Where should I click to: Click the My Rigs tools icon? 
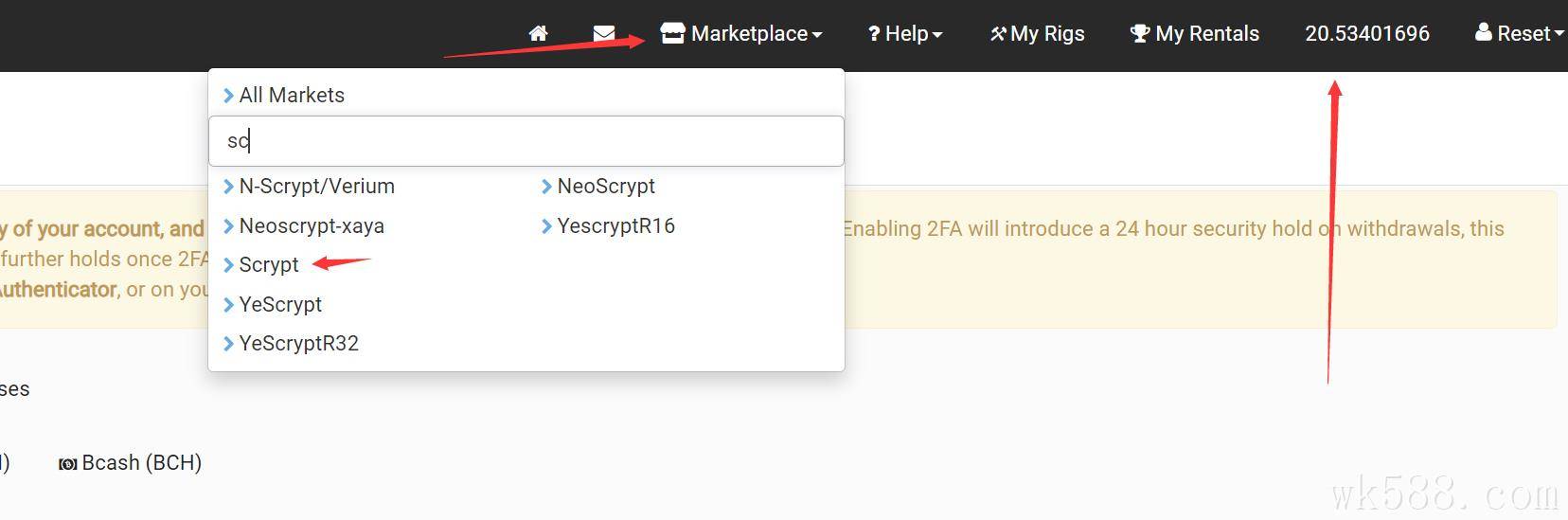[998, 34]
